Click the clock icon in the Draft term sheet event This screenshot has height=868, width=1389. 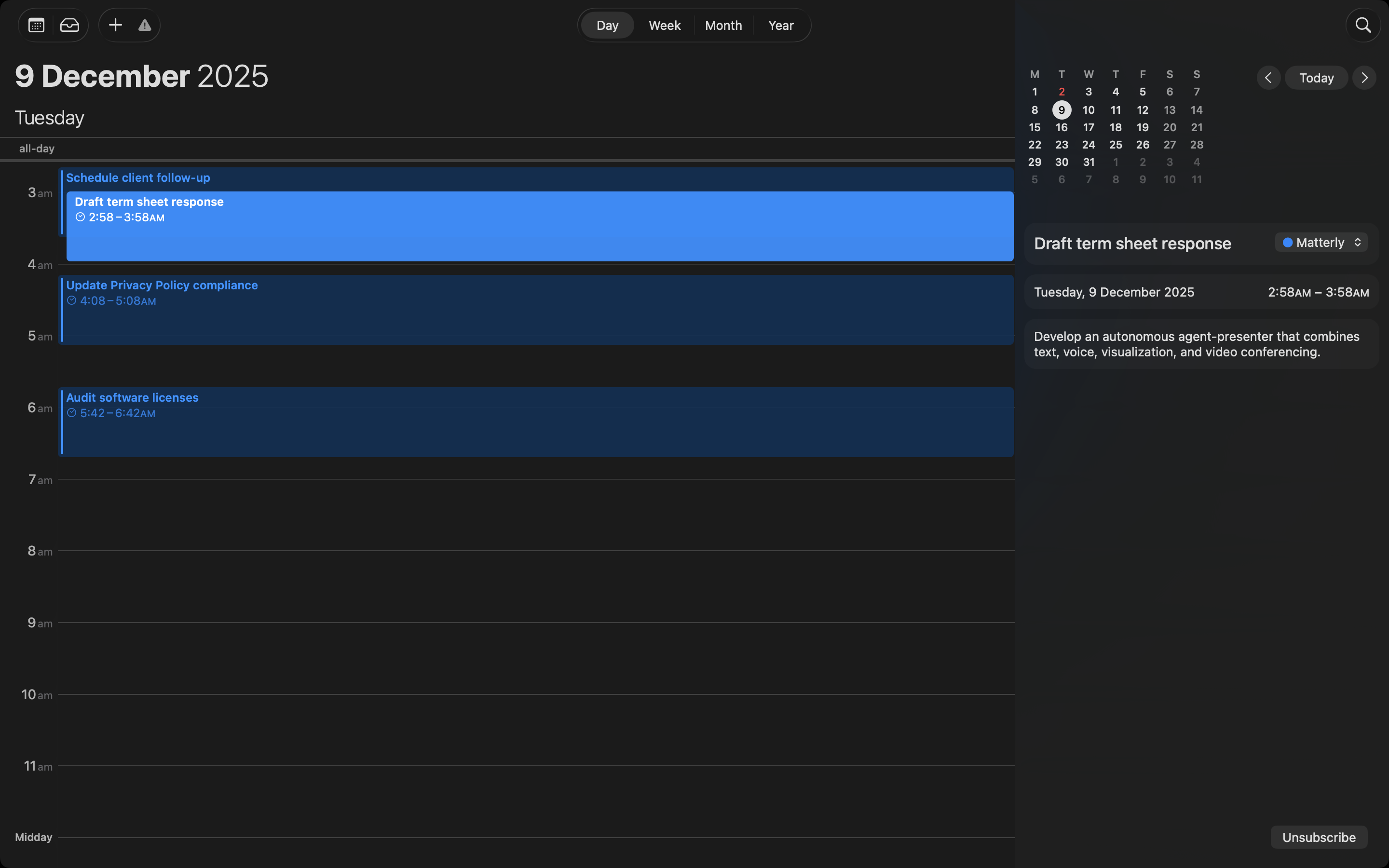(81, 217)
